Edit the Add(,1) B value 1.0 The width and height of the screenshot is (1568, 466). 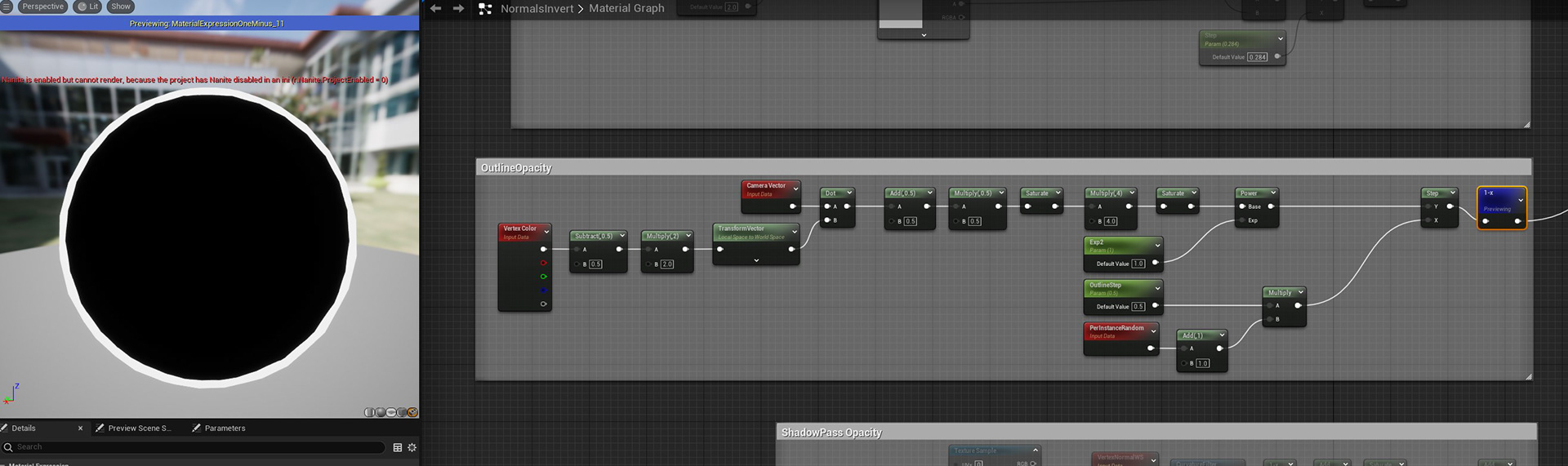tap(1203, 363)
